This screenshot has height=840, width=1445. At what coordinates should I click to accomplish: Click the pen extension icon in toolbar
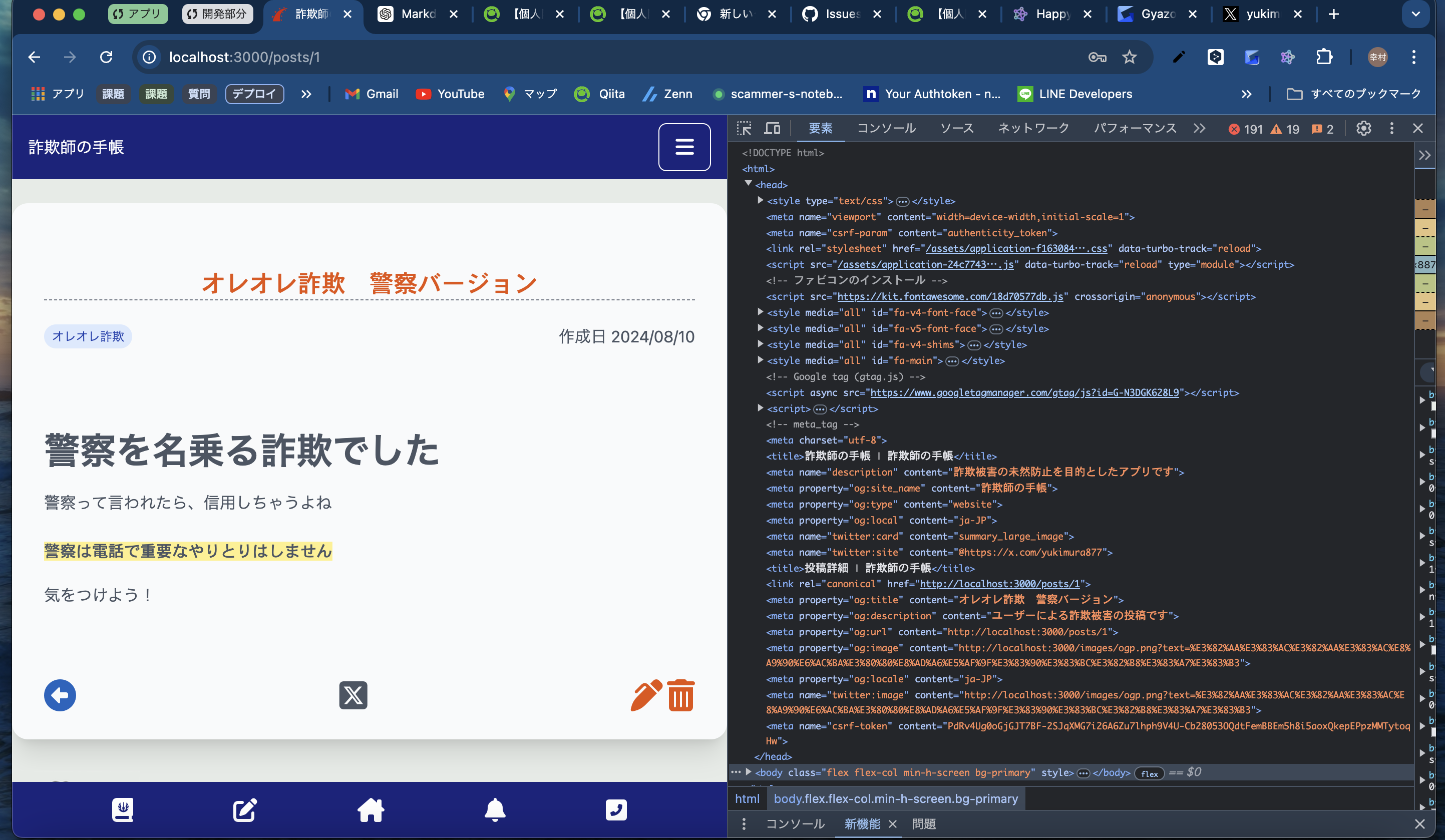[1179, 58]
